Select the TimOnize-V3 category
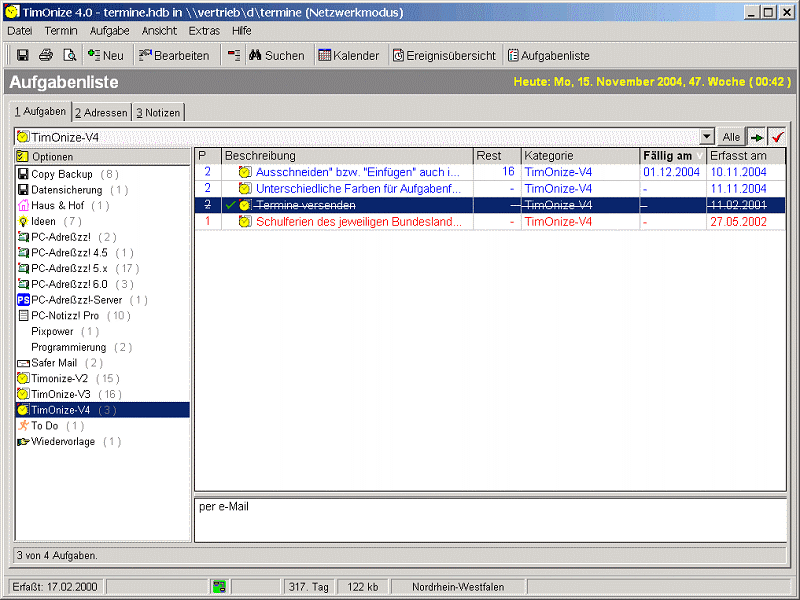800x600 pixels. pyautogui.click(x=102, y=394)
